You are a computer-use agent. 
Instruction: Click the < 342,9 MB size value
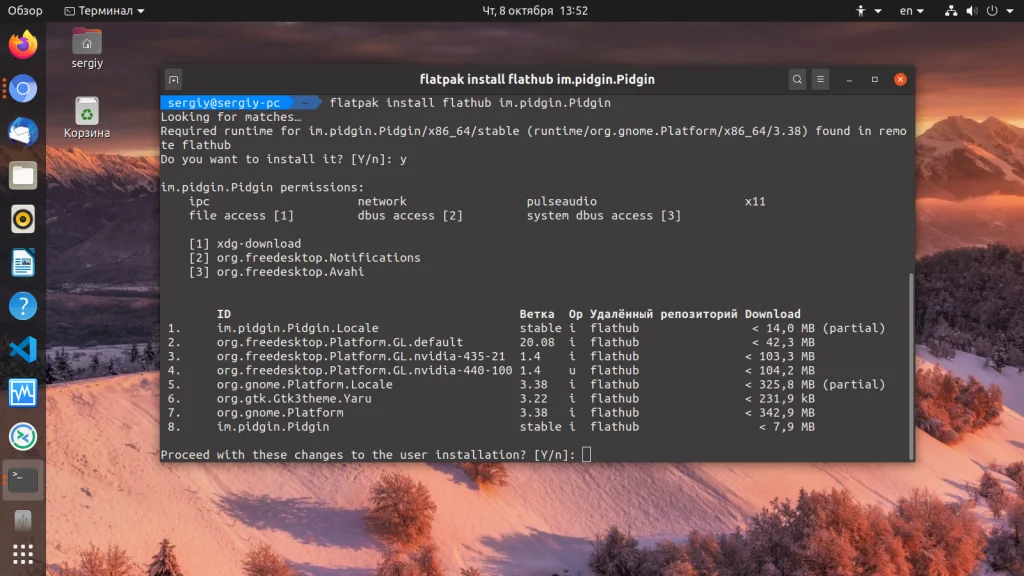point(780,413)
